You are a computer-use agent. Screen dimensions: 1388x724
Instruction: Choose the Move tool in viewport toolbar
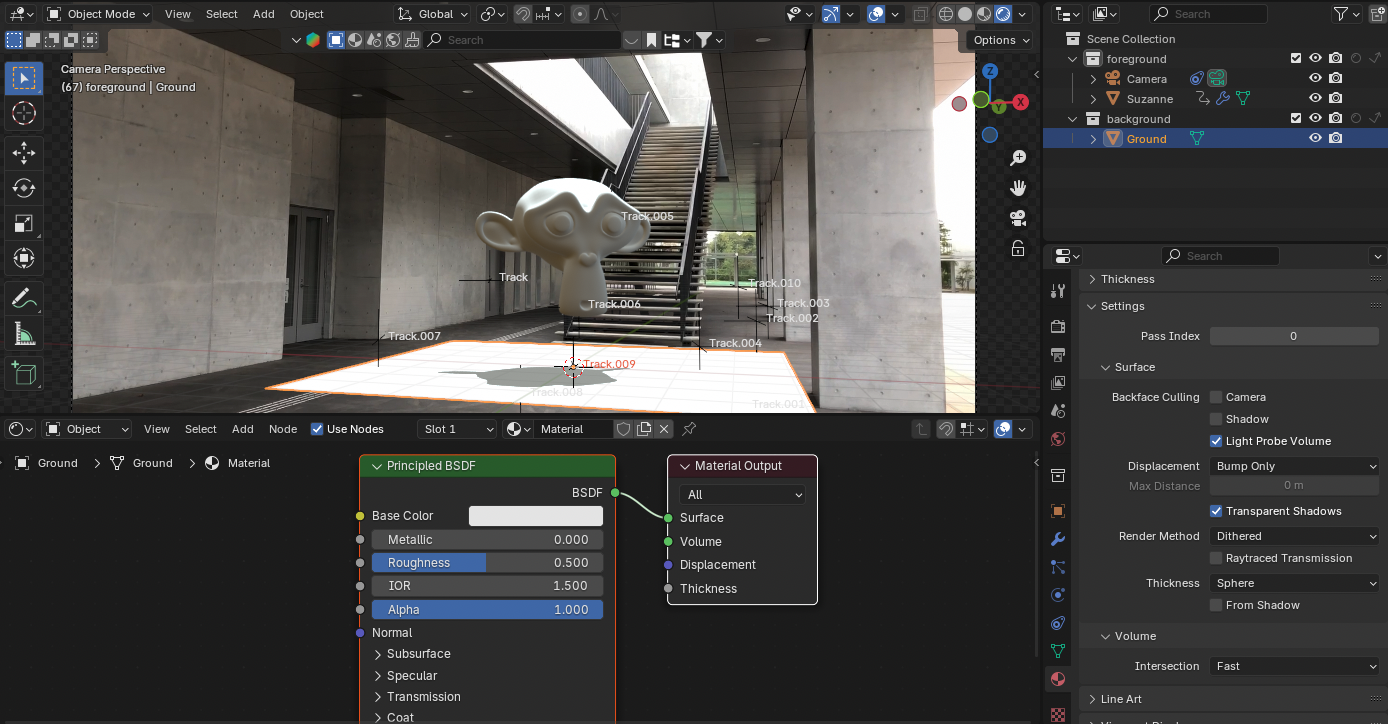pos(24,152)
